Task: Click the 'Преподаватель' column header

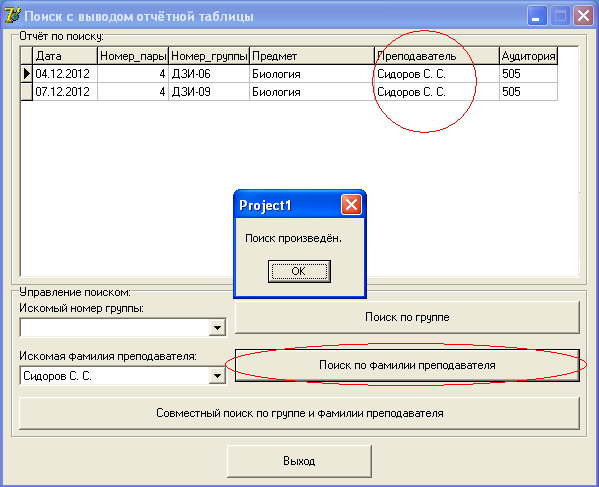Action: click(x=437, y=56)
